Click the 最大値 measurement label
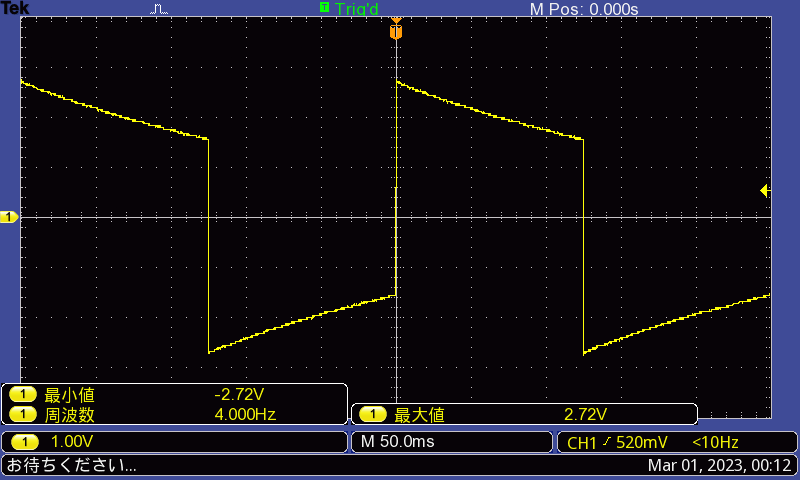The width and height of the screenshot is (800, 480). click(x=419, y=415)
